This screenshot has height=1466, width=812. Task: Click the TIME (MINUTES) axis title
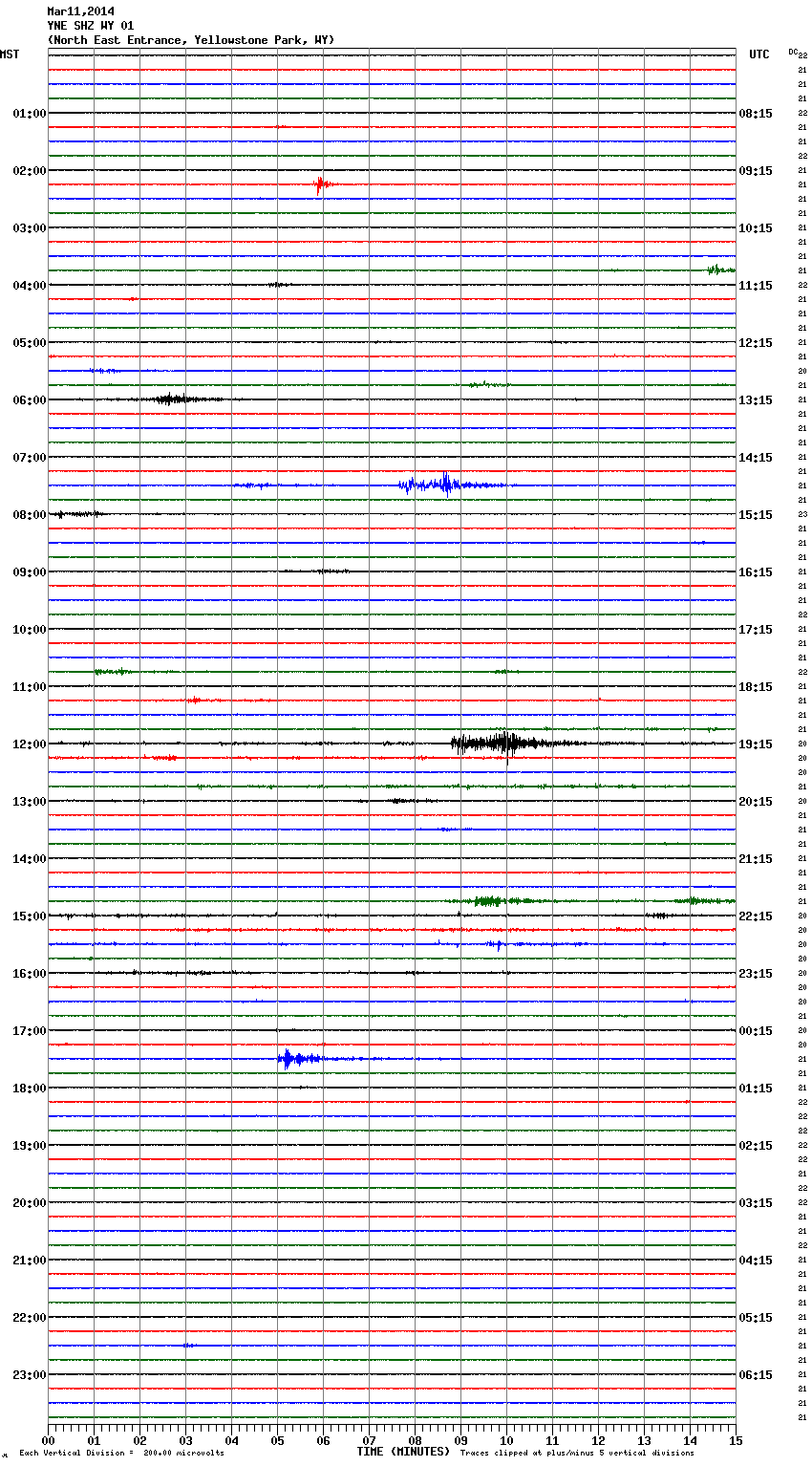[x=403, y=1451]
